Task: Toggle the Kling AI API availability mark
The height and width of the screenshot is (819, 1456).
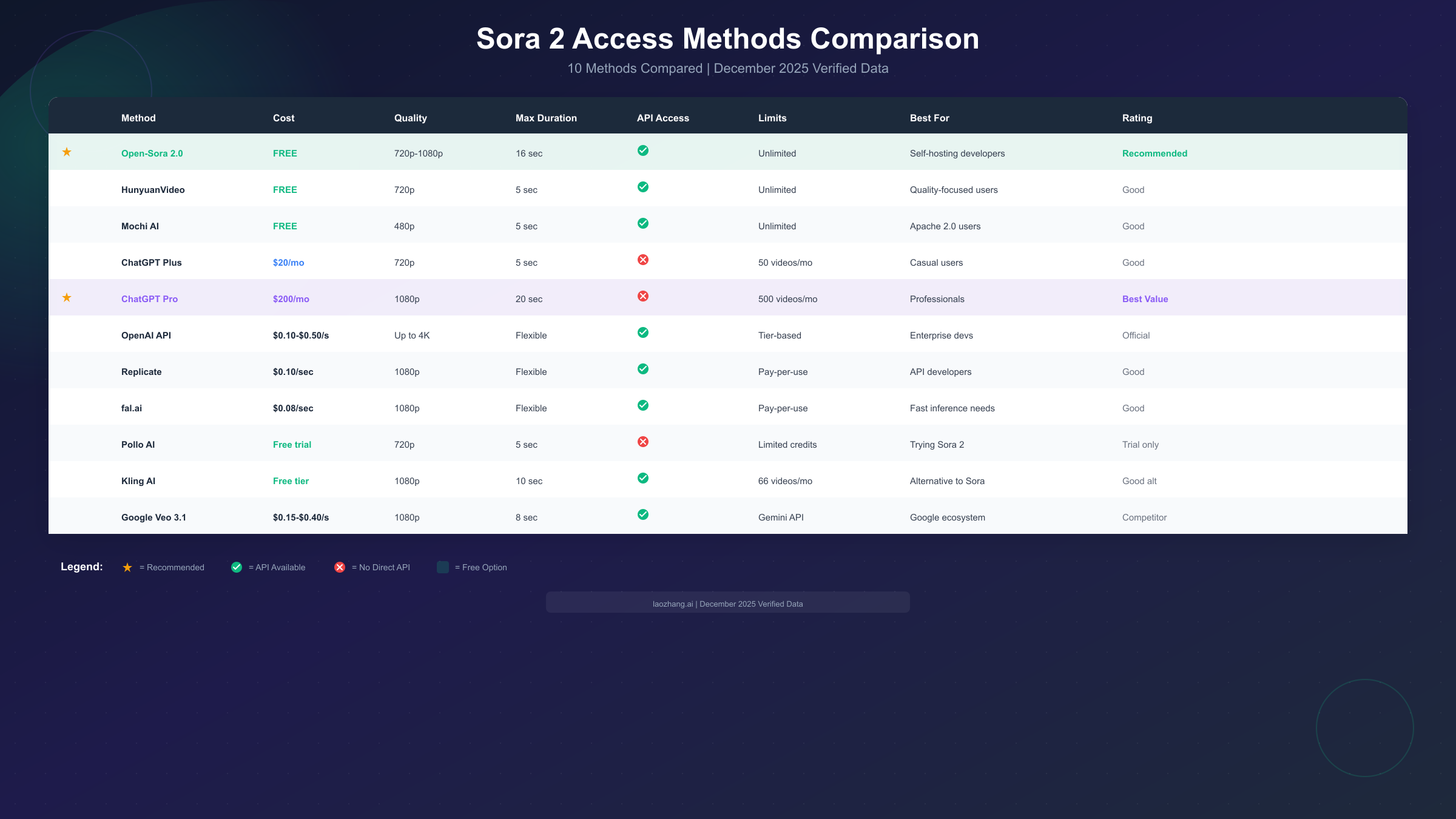Action: coord(643,478)
